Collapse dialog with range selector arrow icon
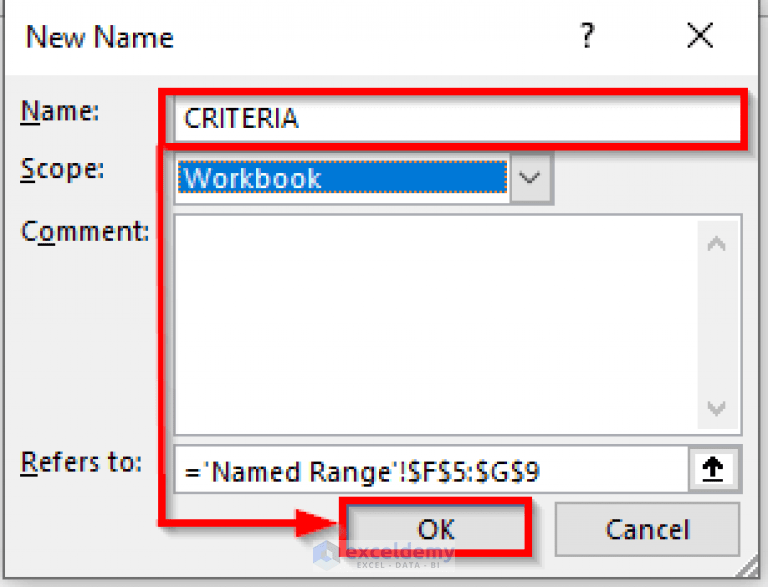The width and height of the screenshot is (768, 587). tap(713, 469)
